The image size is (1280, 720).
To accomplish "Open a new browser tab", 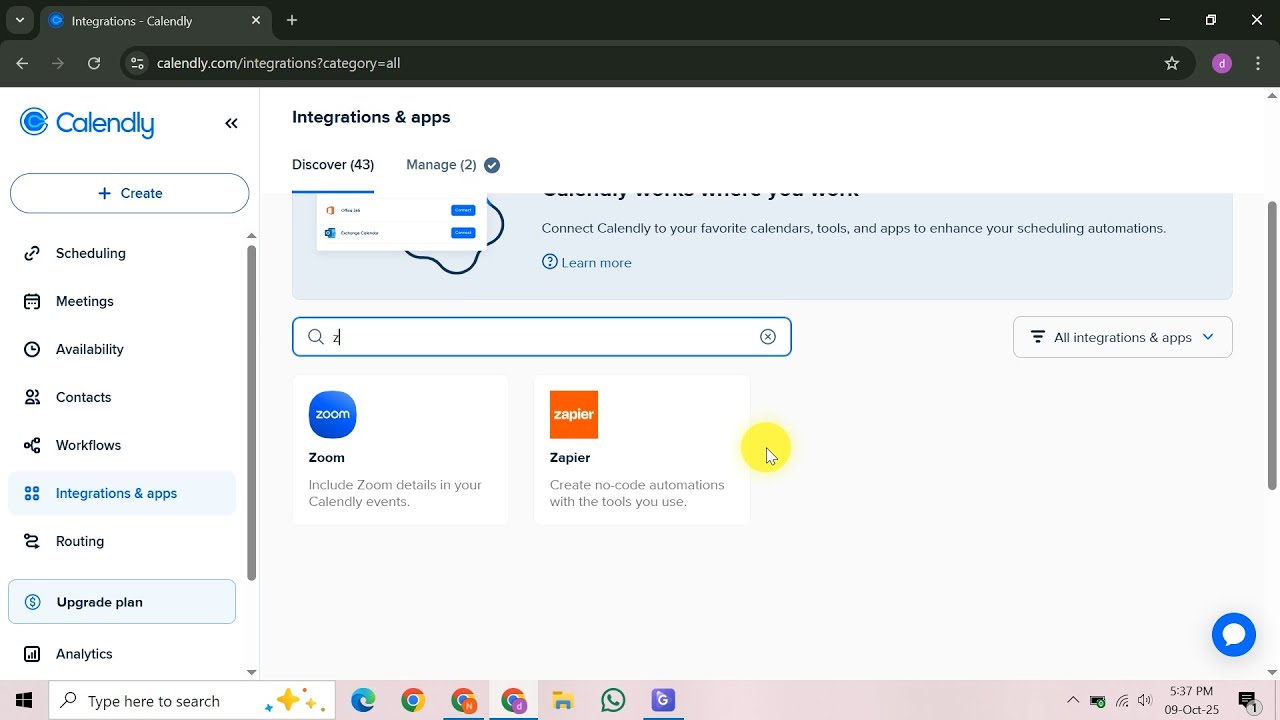I will click(x=292, y=20).
